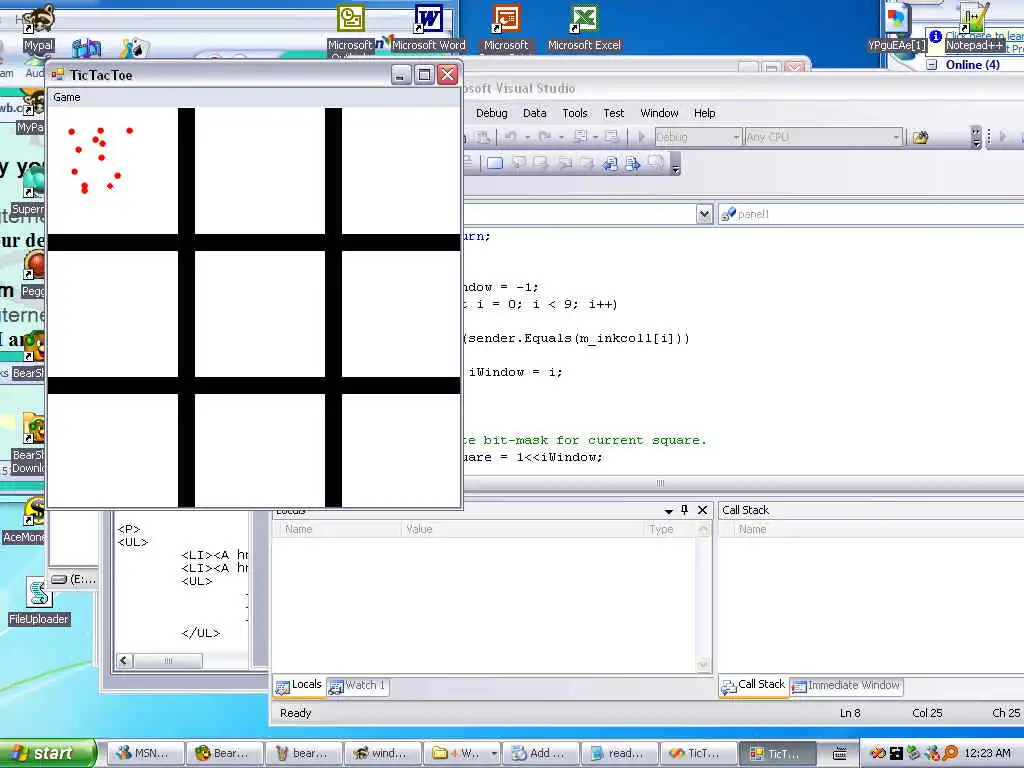
Task: Open the class navigation dropdown arrow
Action: coord(703,214)
